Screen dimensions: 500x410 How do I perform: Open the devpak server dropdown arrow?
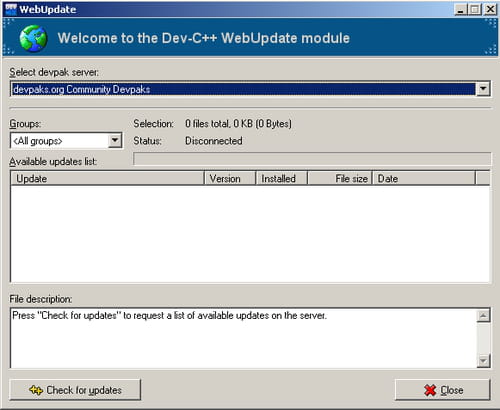[x=483, y=89]
